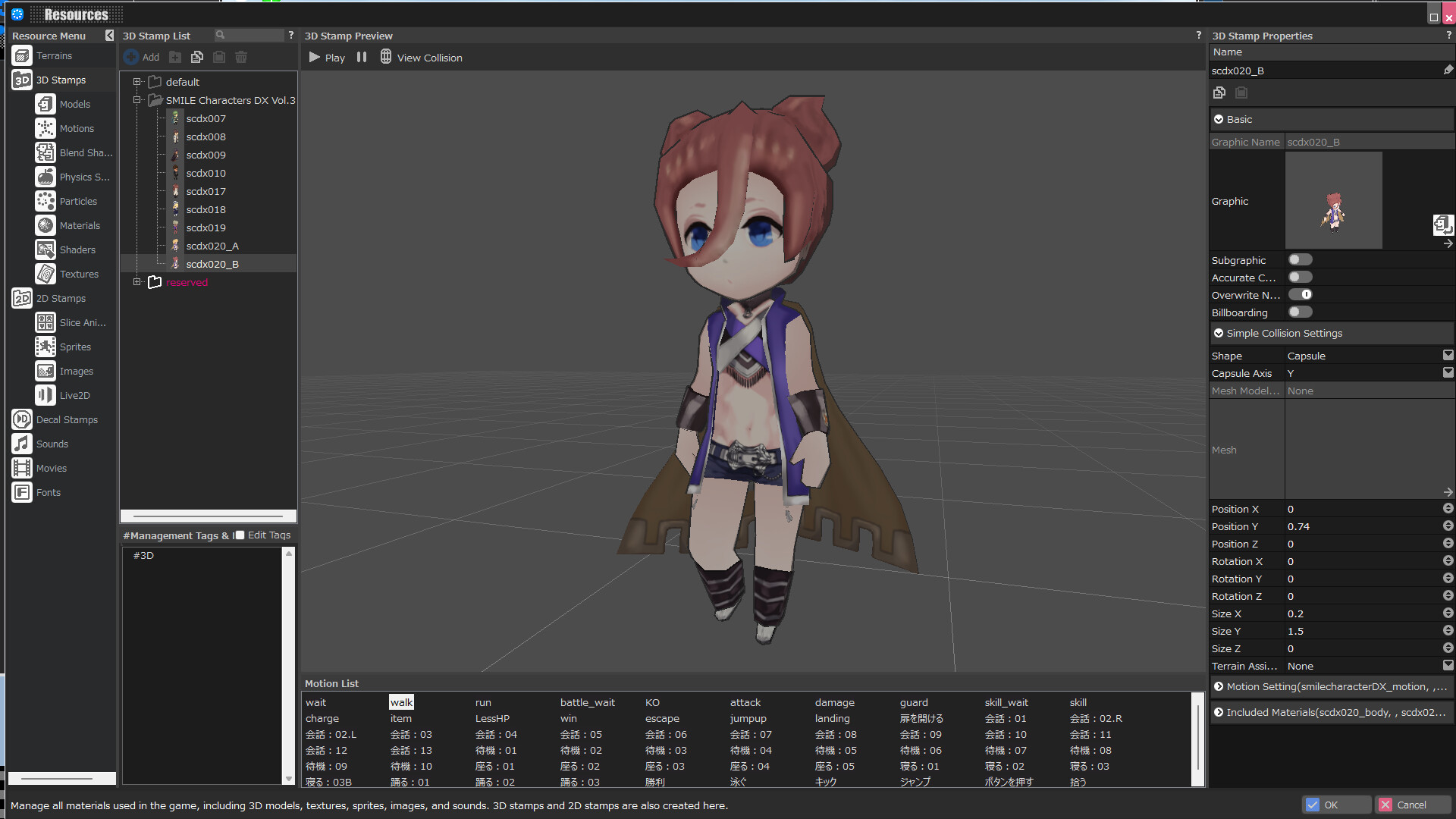
Task: Click the Size Y value field
Action: [x=1362, y=632]
